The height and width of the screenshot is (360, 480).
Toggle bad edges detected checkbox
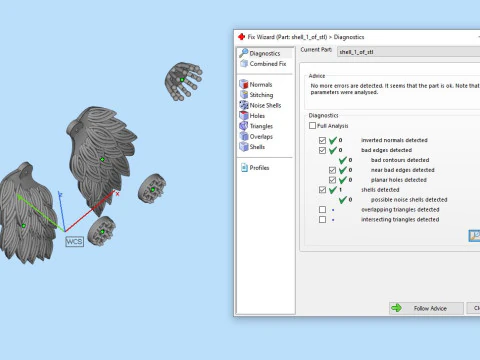tap(322, 150)
